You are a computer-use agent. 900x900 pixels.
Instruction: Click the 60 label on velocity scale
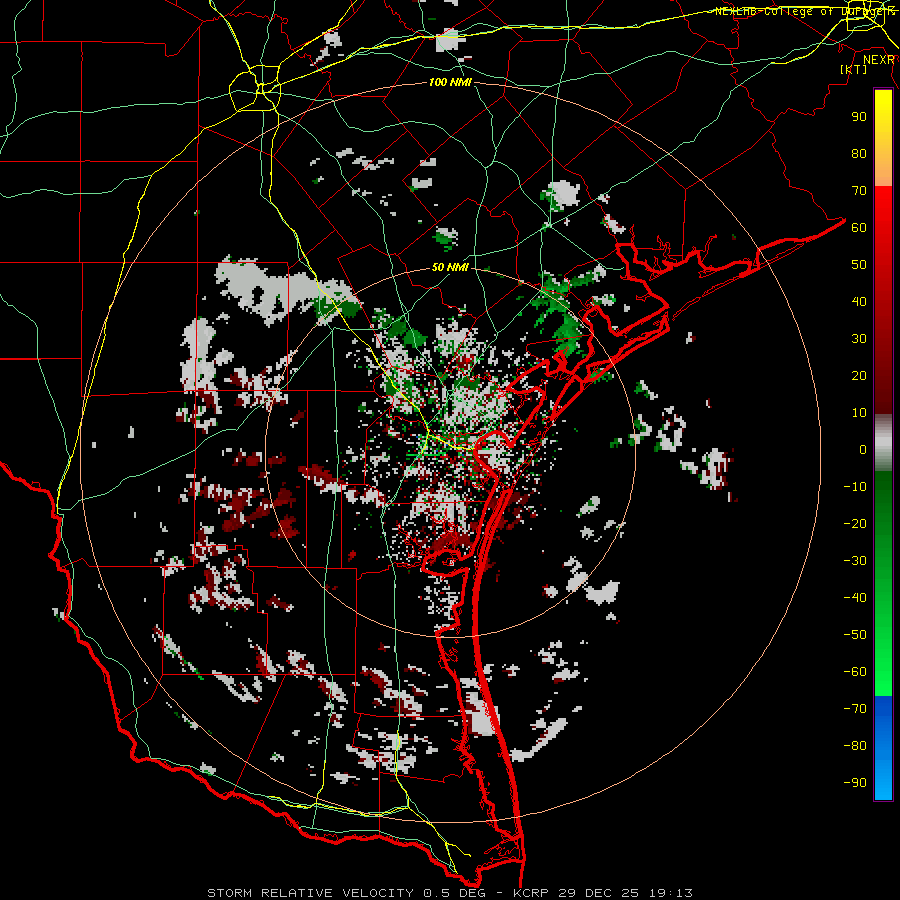859,228
